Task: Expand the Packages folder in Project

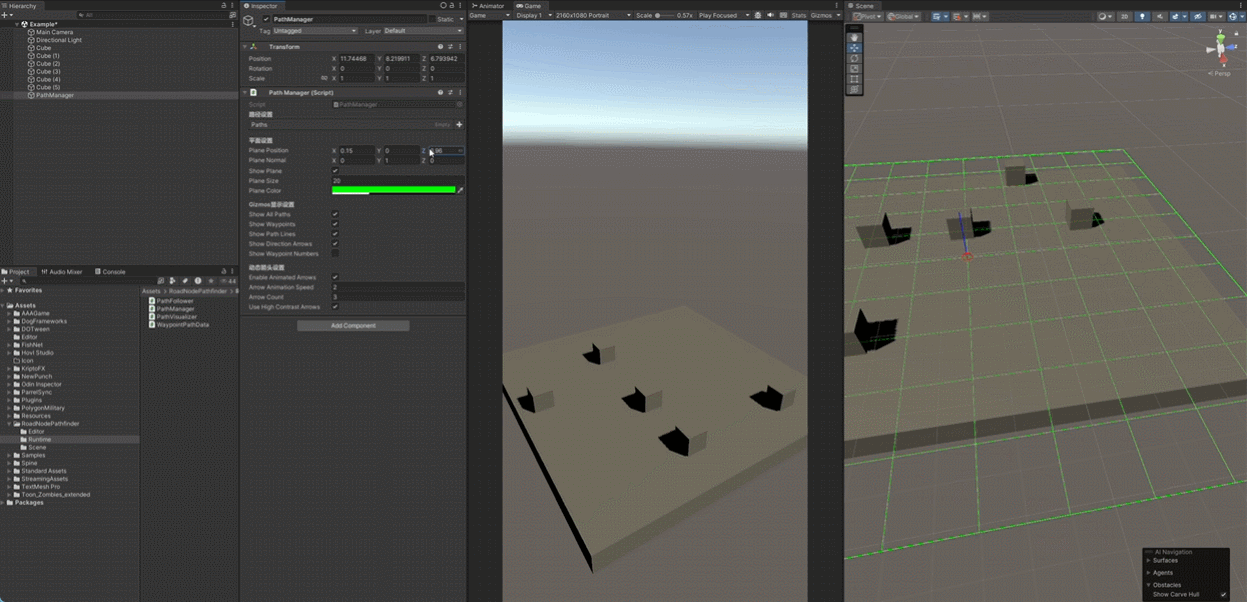Action: click(x=3, y=503)
